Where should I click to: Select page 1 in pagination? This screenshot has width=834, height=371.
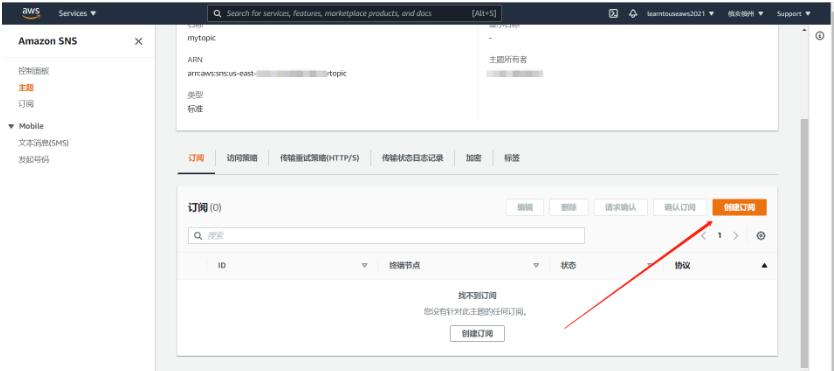pyautogui.click(x=720, y=235)
